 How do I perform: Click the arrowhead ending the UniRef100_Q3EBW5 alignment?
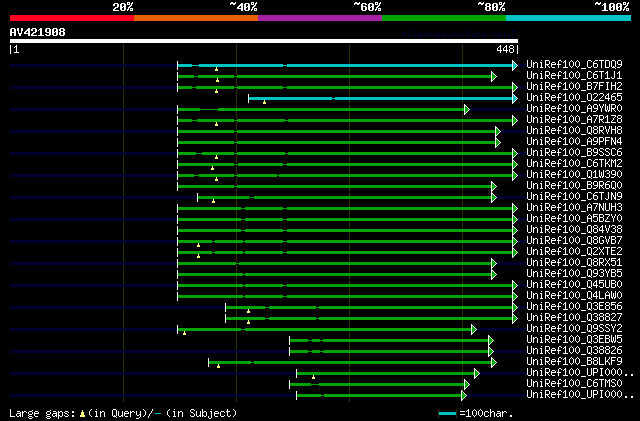(x=491, y=340)
